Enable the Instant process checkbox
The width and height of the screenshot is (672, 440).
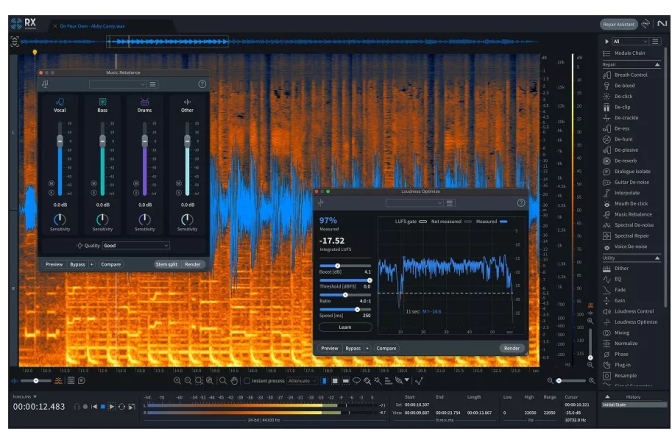click(x=247, y=380)
